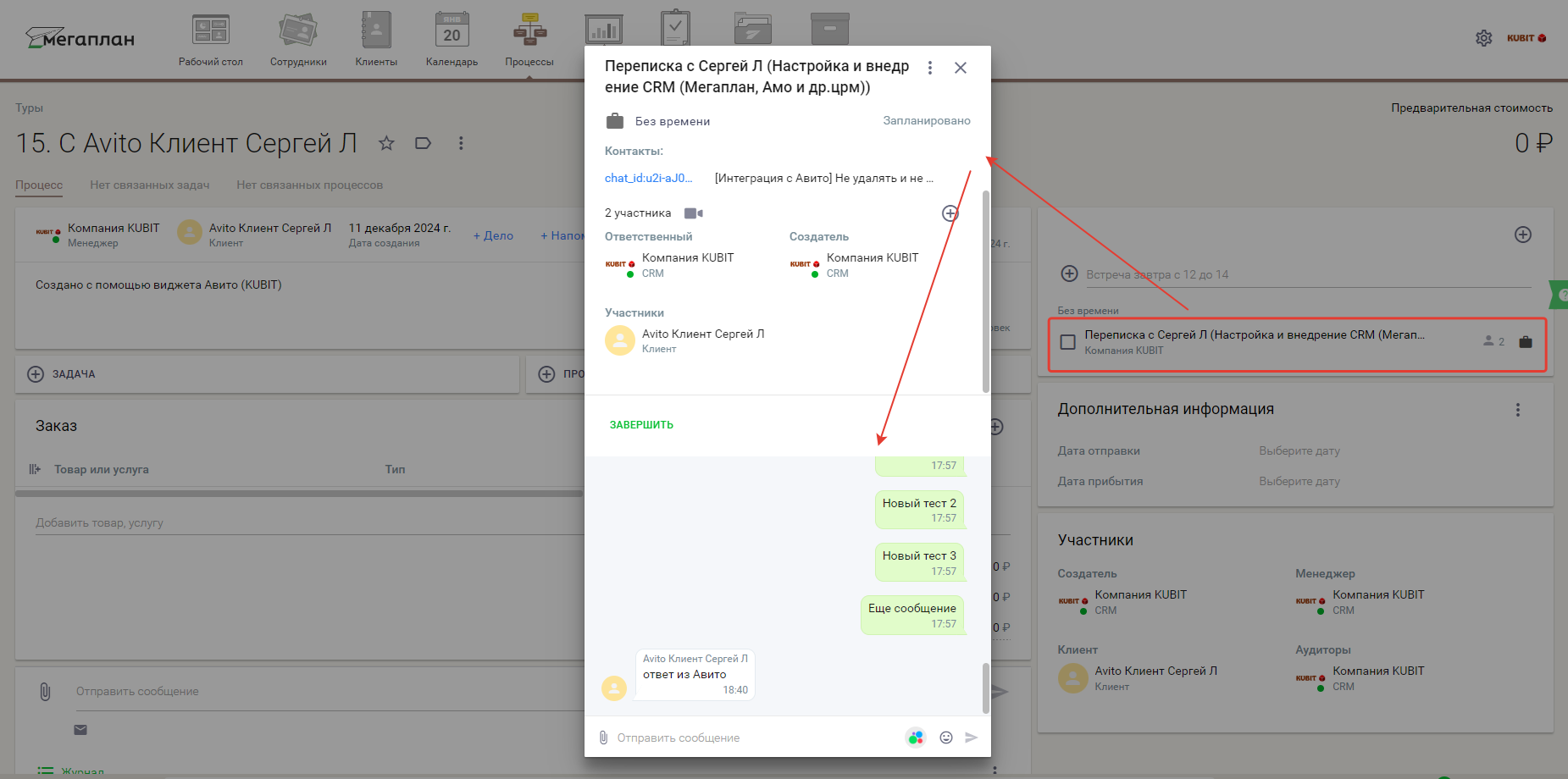Open Аудиторы Компания KUBIT entry
Viewport: 1568px width, 779px height.
coord(1360,678)
